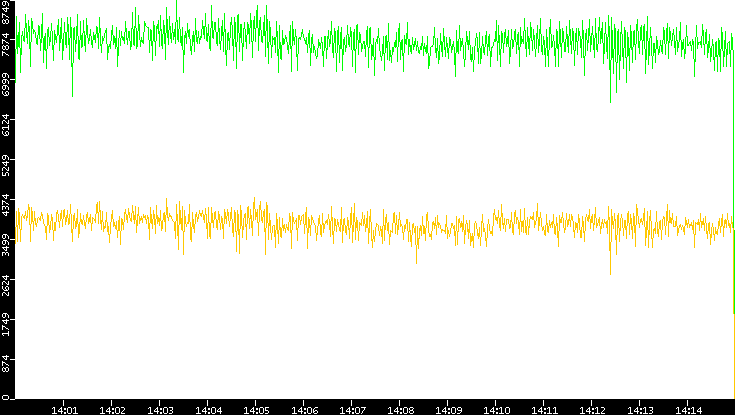Select the 1749 y-axis value
Image resolution: width=735 pixels, height=415 pixels.
coord(6,325)
